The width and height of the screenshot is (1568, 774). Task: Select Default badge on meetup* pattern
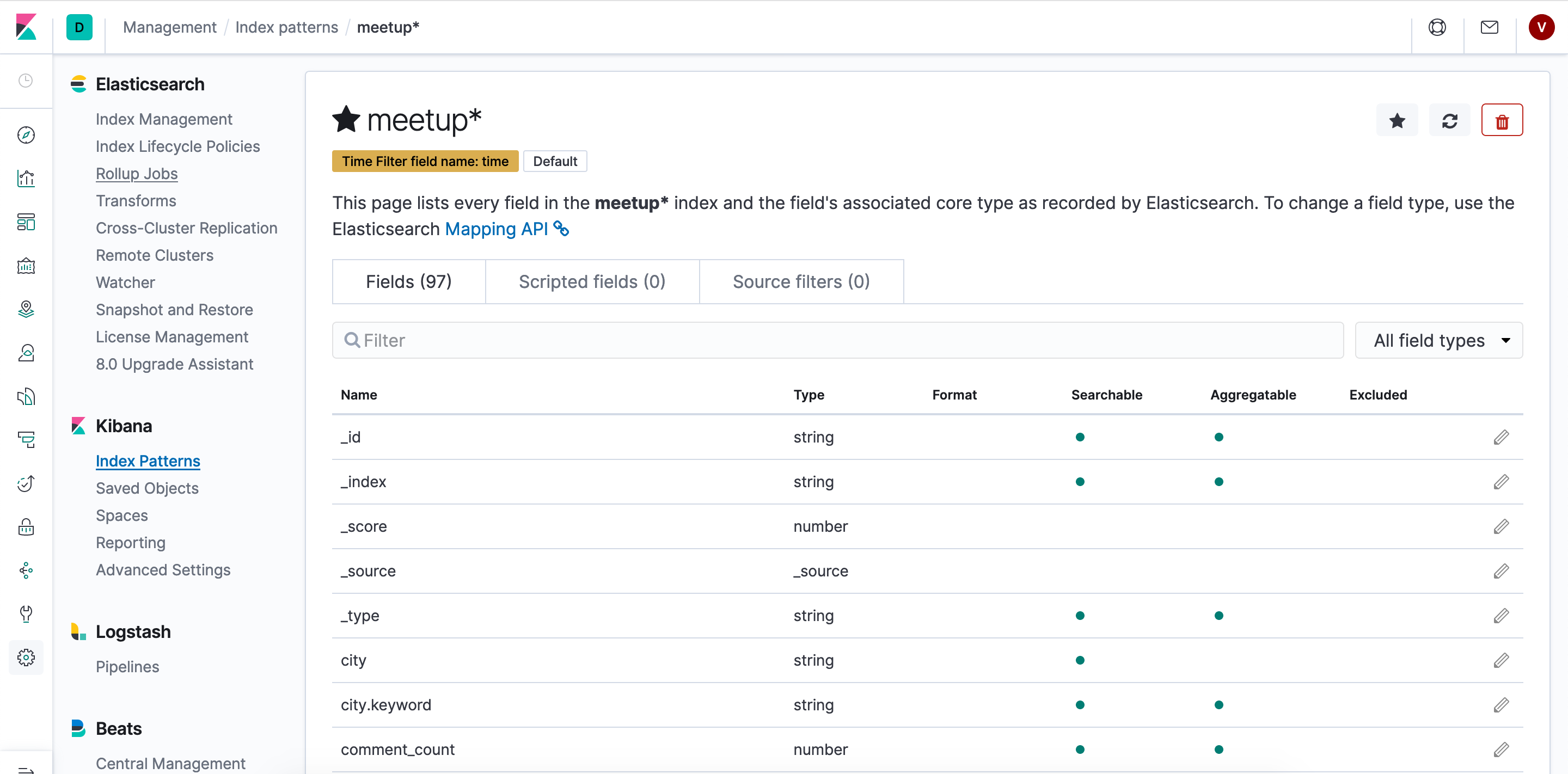553,160
